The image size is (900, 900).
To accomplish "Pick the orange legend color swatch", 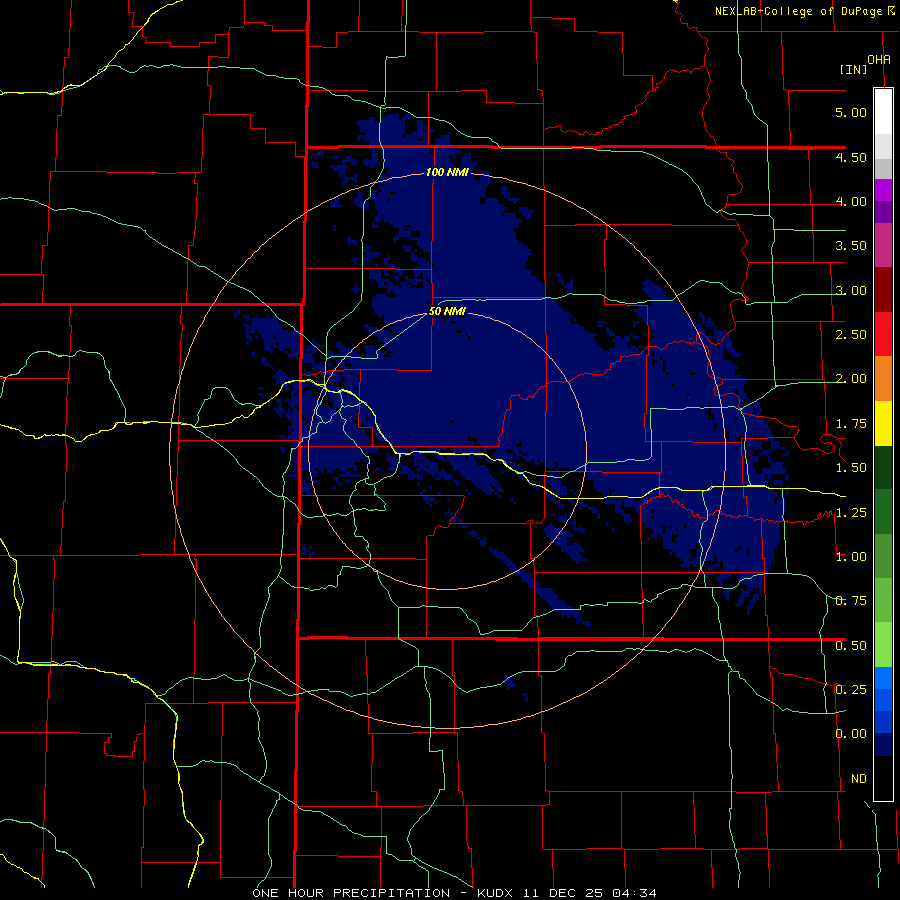I will [883, 379].
